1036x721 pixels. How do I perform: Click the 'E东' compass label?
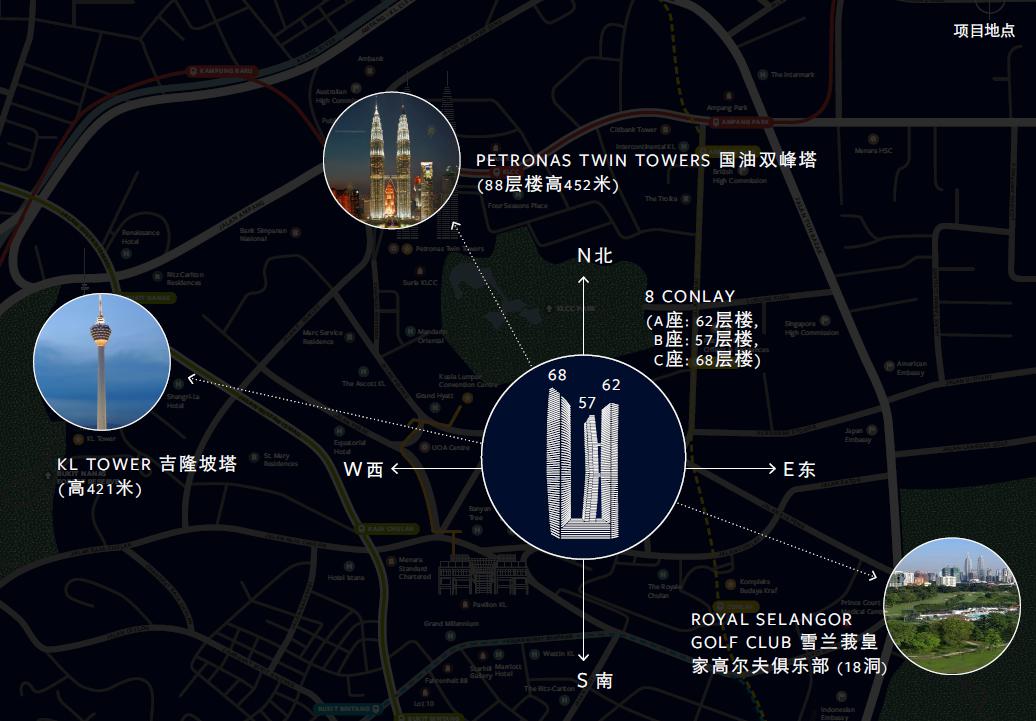pyautogui.click(x=799, y=469)
